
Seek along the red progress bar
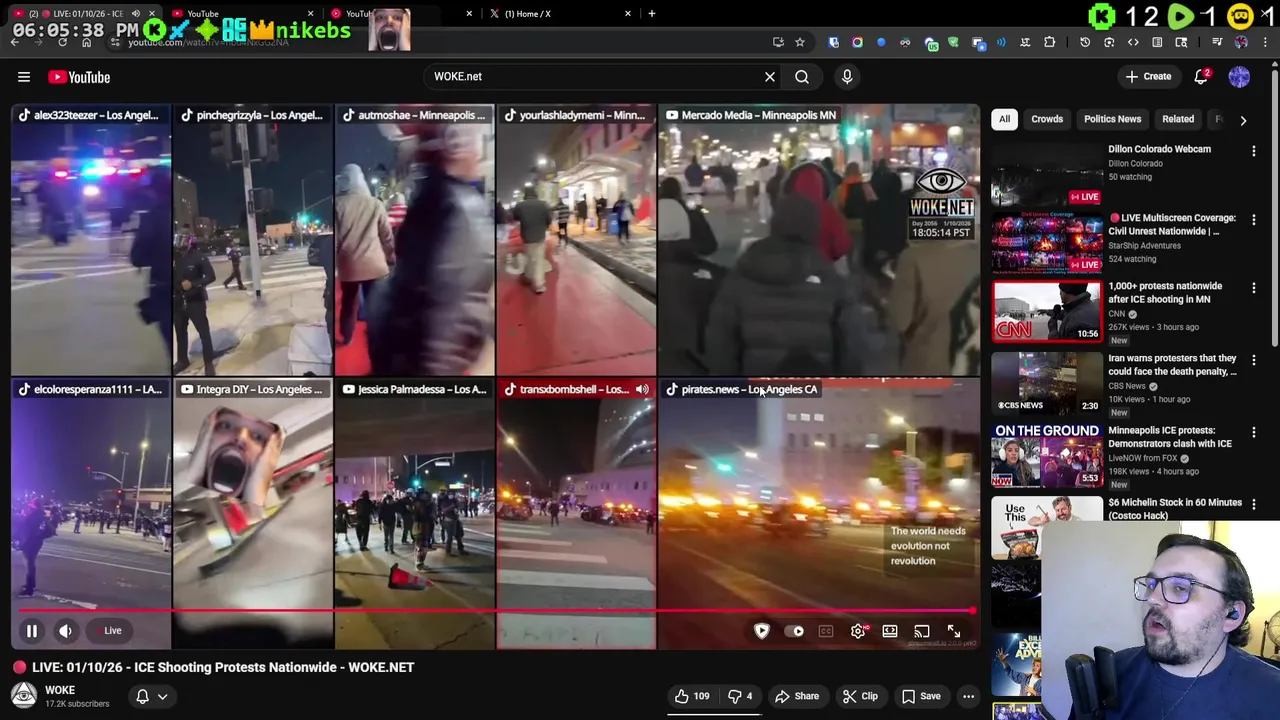(x=495, y=610)
